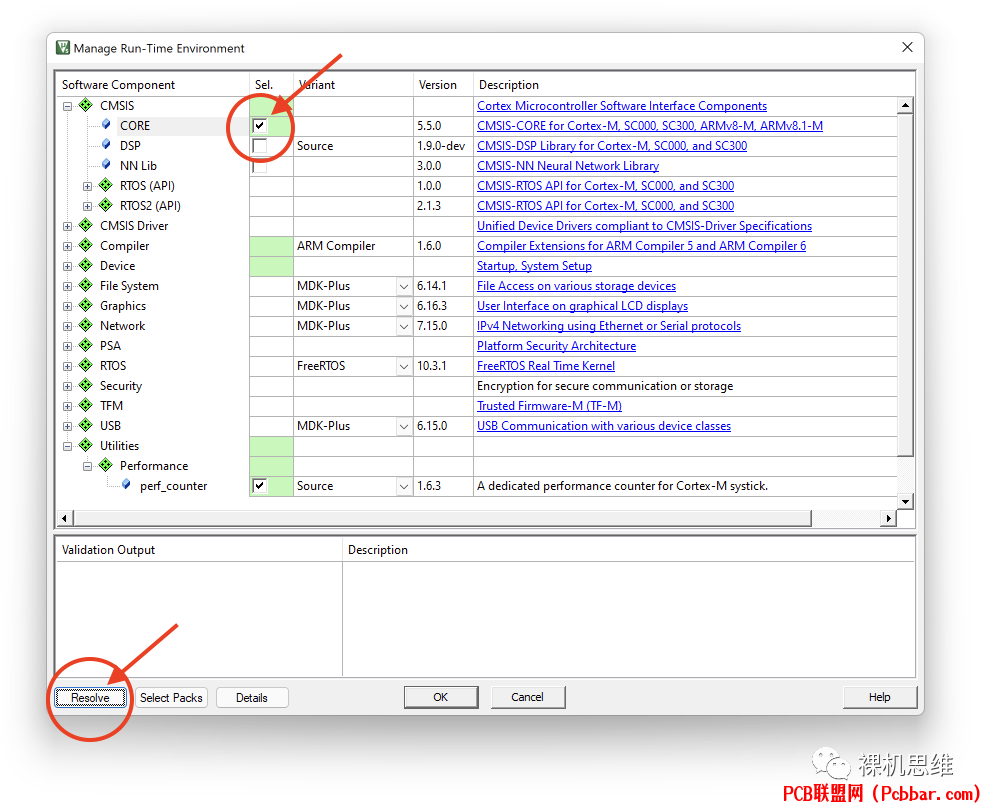Click the CMSIS Driver group icon
This screenshot has width=985, height=808.
pyautogui.click(x=86, y=226)
